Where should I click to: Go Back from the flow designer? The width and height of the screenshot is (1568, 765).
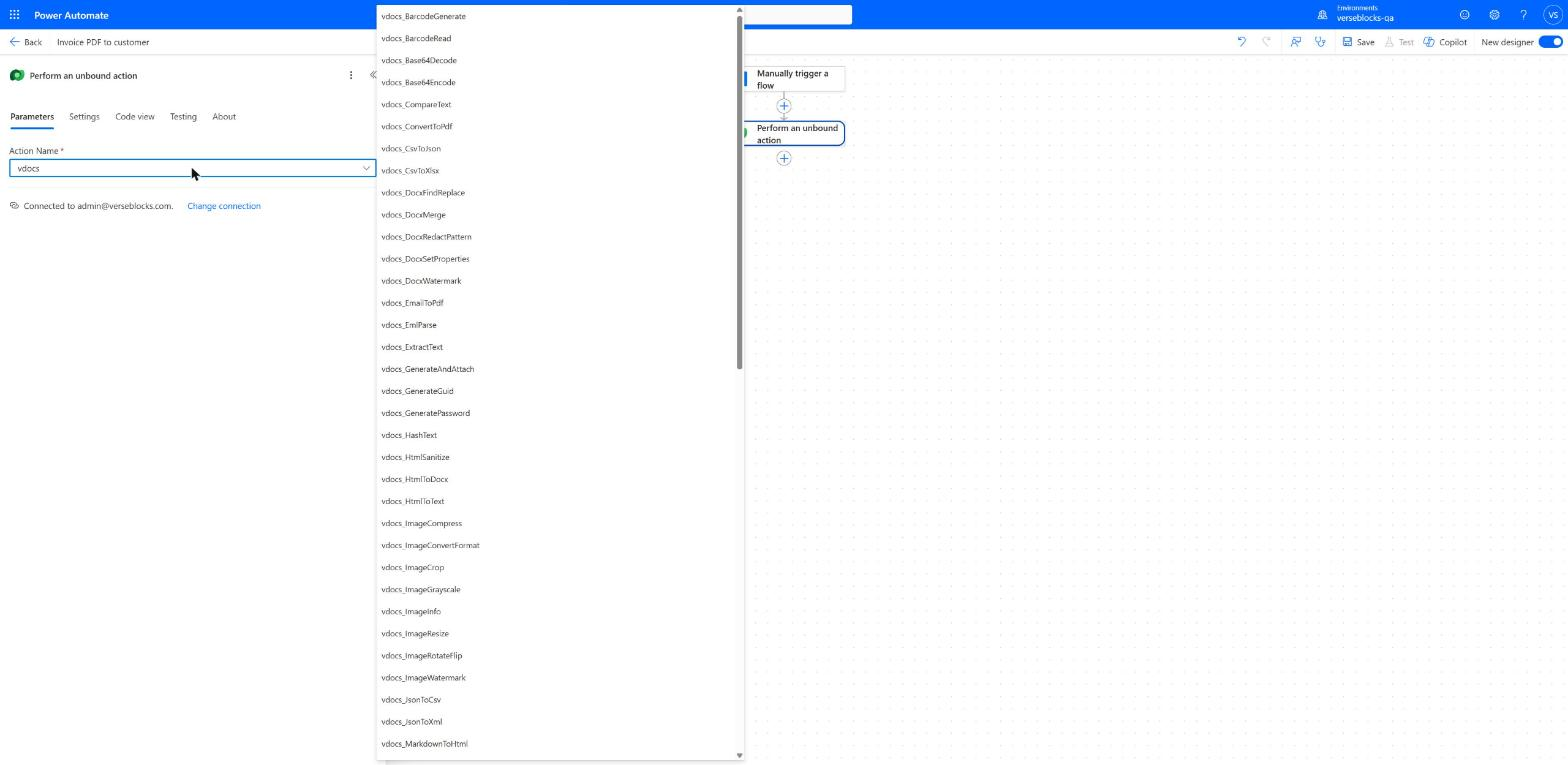click(26, 42)
